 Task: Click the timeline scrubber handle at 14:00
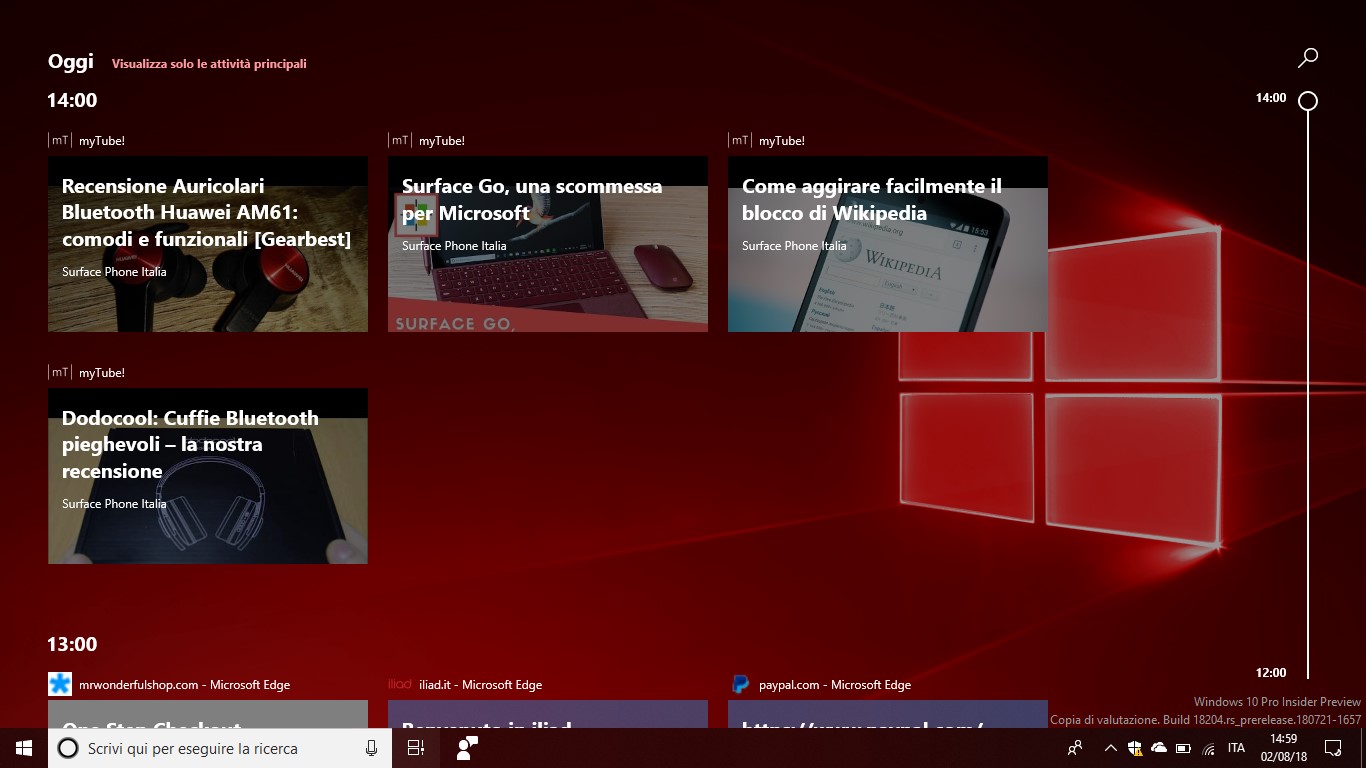1307,101
